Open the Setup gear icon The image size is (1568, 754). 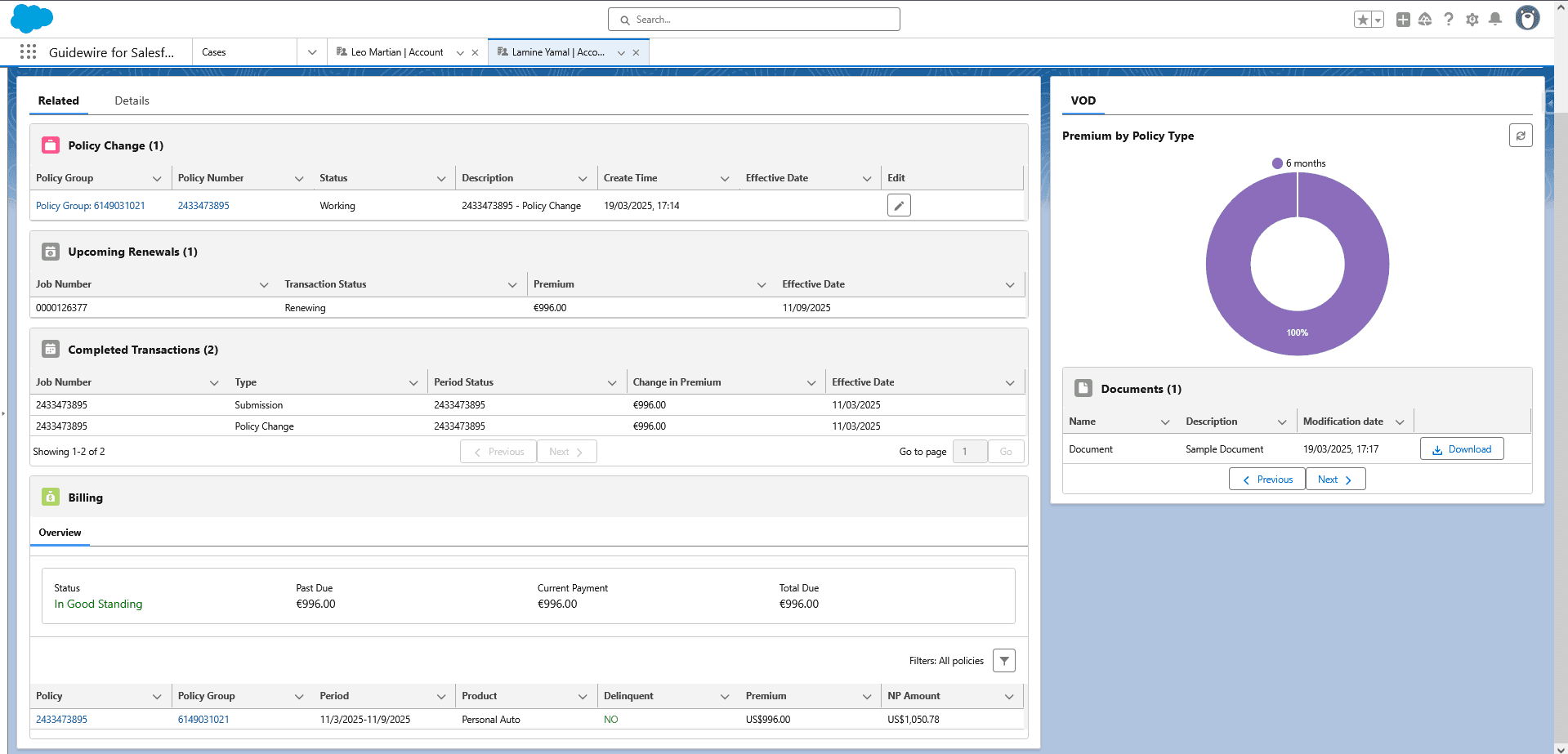tap(1472, 20)
